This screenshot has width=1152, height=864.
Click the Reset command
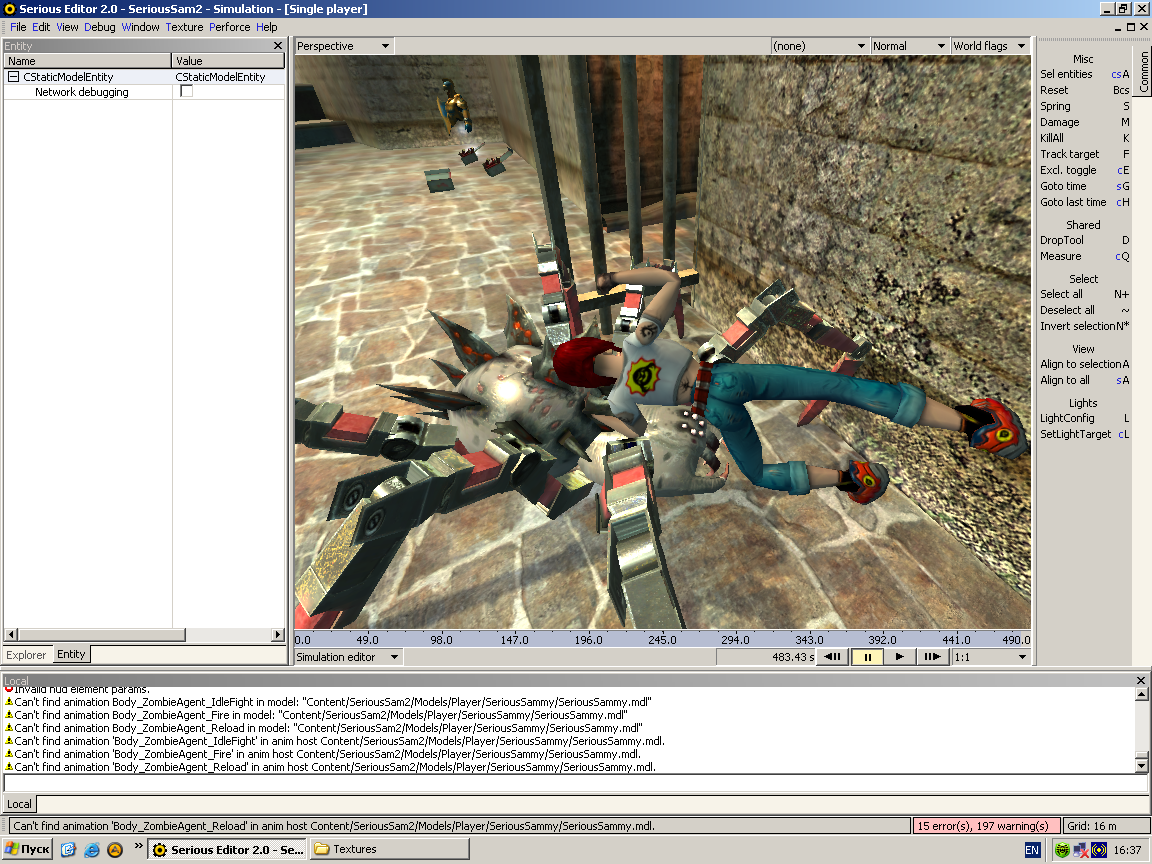(1084, 90)
